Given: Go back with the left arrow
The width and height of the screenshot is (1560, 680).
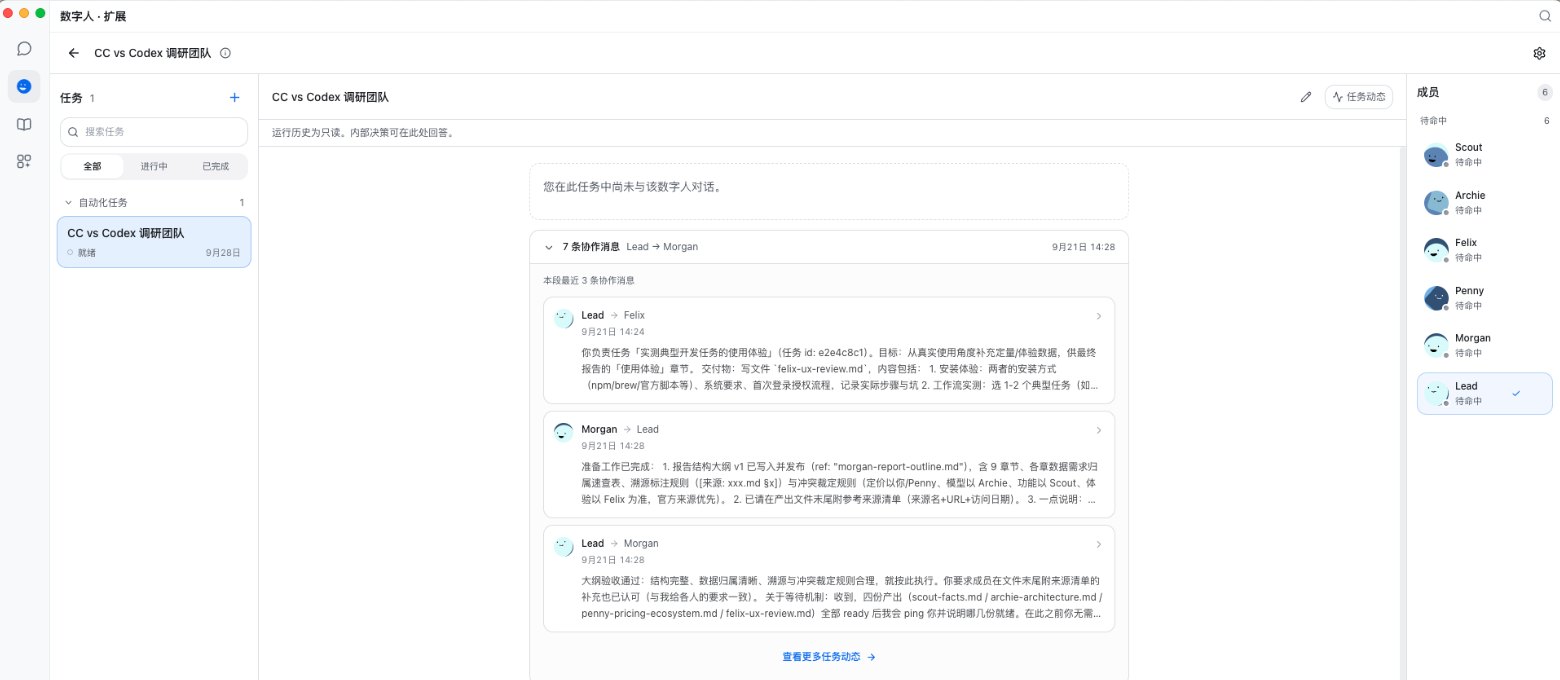Looking at the screenshot, I should point(74,53).
